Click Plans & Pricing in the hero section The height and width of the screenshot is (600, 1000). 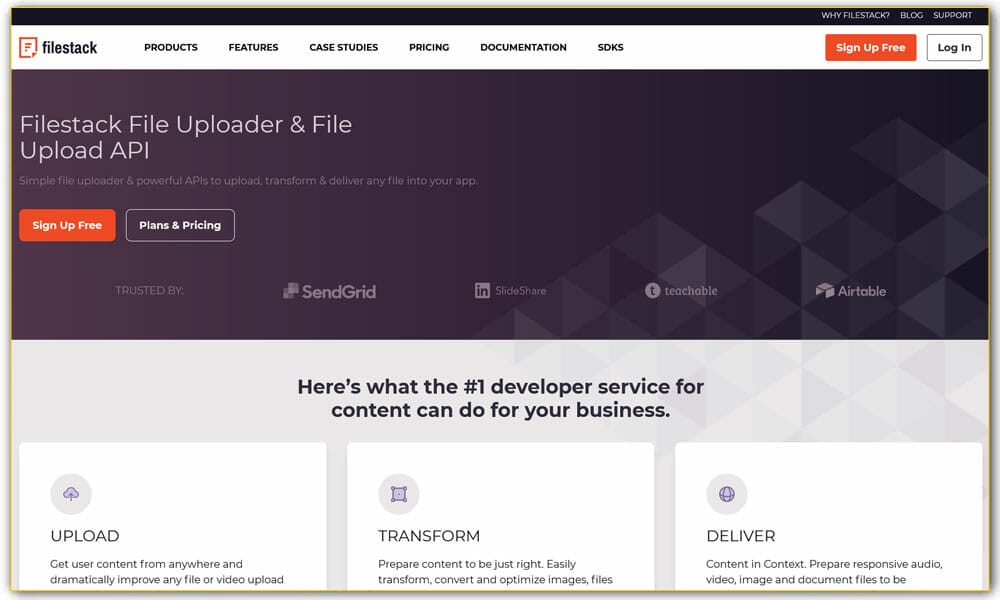pyautogui.click(x=180, y=225)
